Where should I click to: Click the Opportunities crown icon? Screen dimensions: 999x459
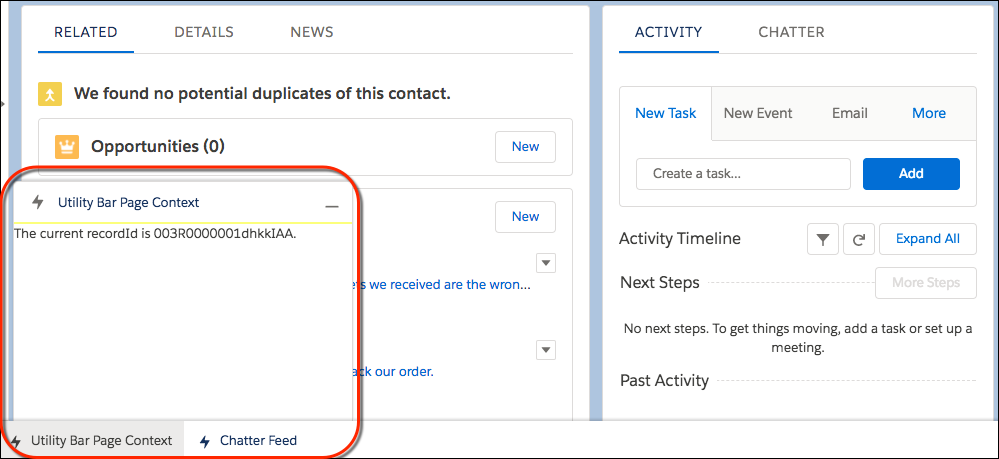[x=67, y=147]
